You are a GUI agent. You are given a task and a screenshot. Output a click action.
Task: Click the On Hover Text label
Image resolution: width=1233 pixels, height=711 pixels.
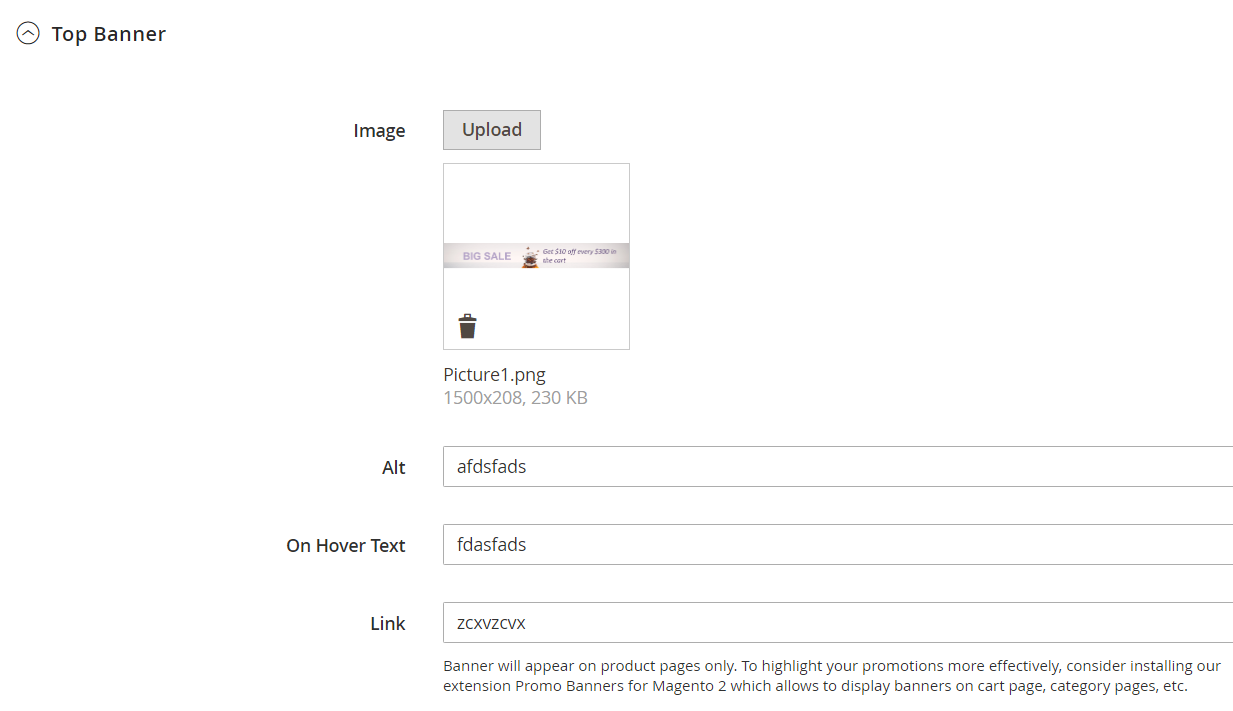click(x=346, y=546)
